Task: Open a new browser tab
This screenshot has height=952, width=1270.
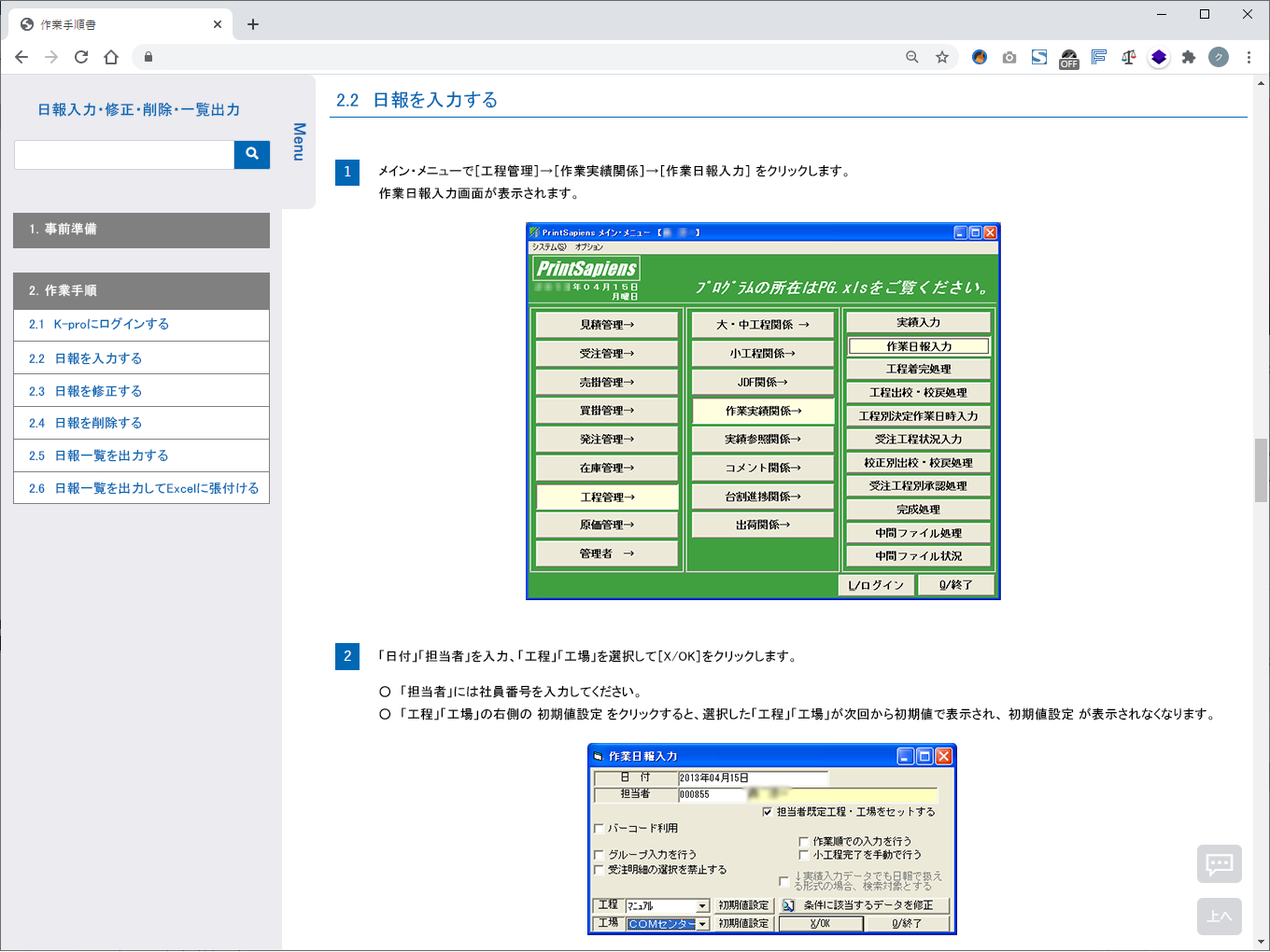Action: [253, 24]
